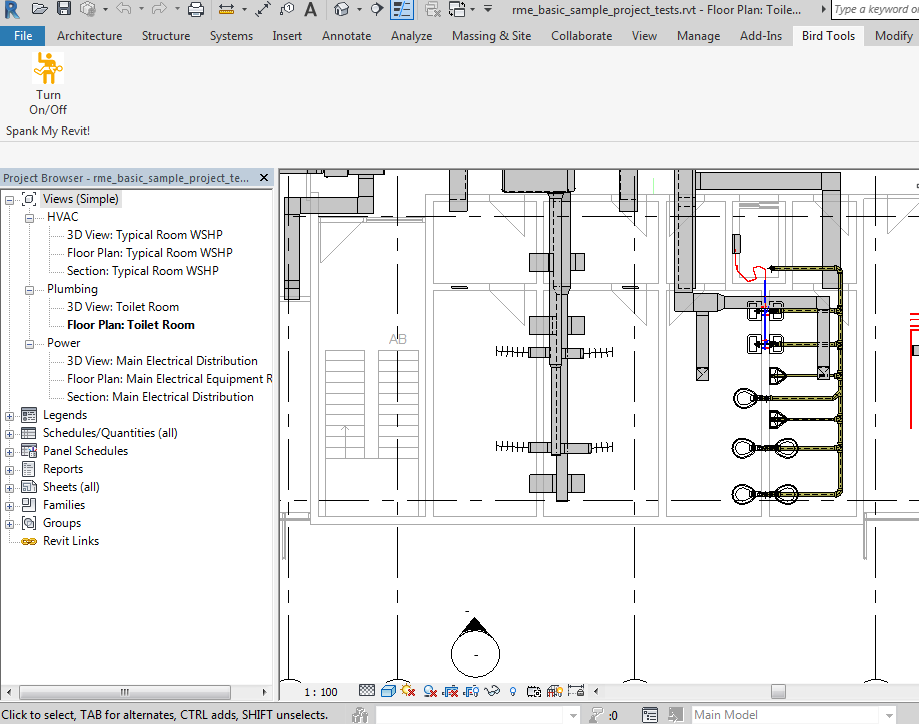Open the Modify ribbon tab
The height and width of the screenshot is (724, 919).
click(894, 36)
